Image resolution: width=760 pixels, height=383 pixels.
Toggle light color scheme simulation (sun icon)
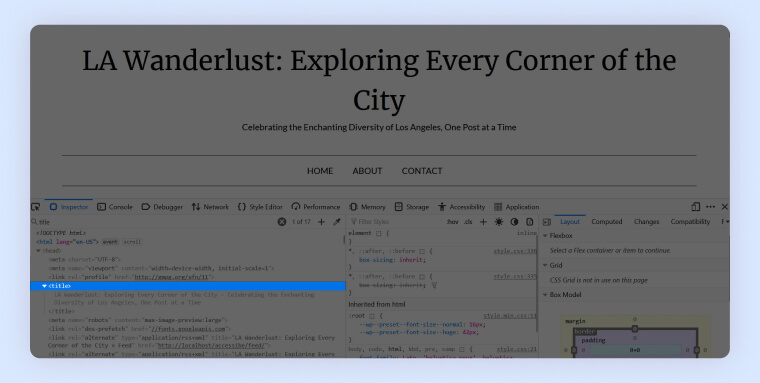point(499,222)
